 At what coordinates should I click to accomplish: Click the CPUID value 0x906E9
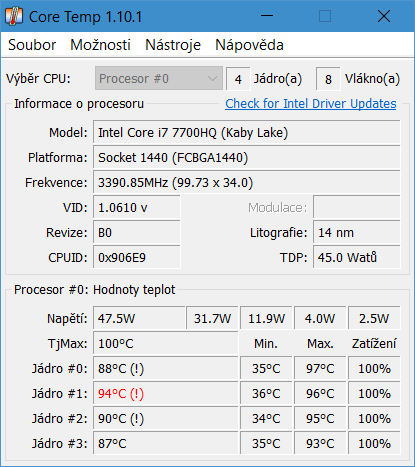(137, 258)
